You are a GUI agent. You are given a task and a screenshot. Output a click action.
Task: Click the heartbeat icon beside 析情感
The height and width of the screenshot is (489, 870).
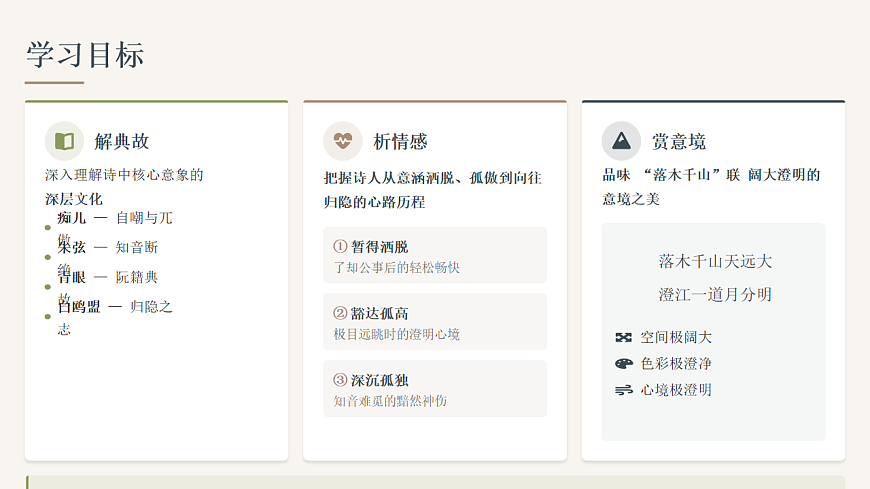pos(343,140)
